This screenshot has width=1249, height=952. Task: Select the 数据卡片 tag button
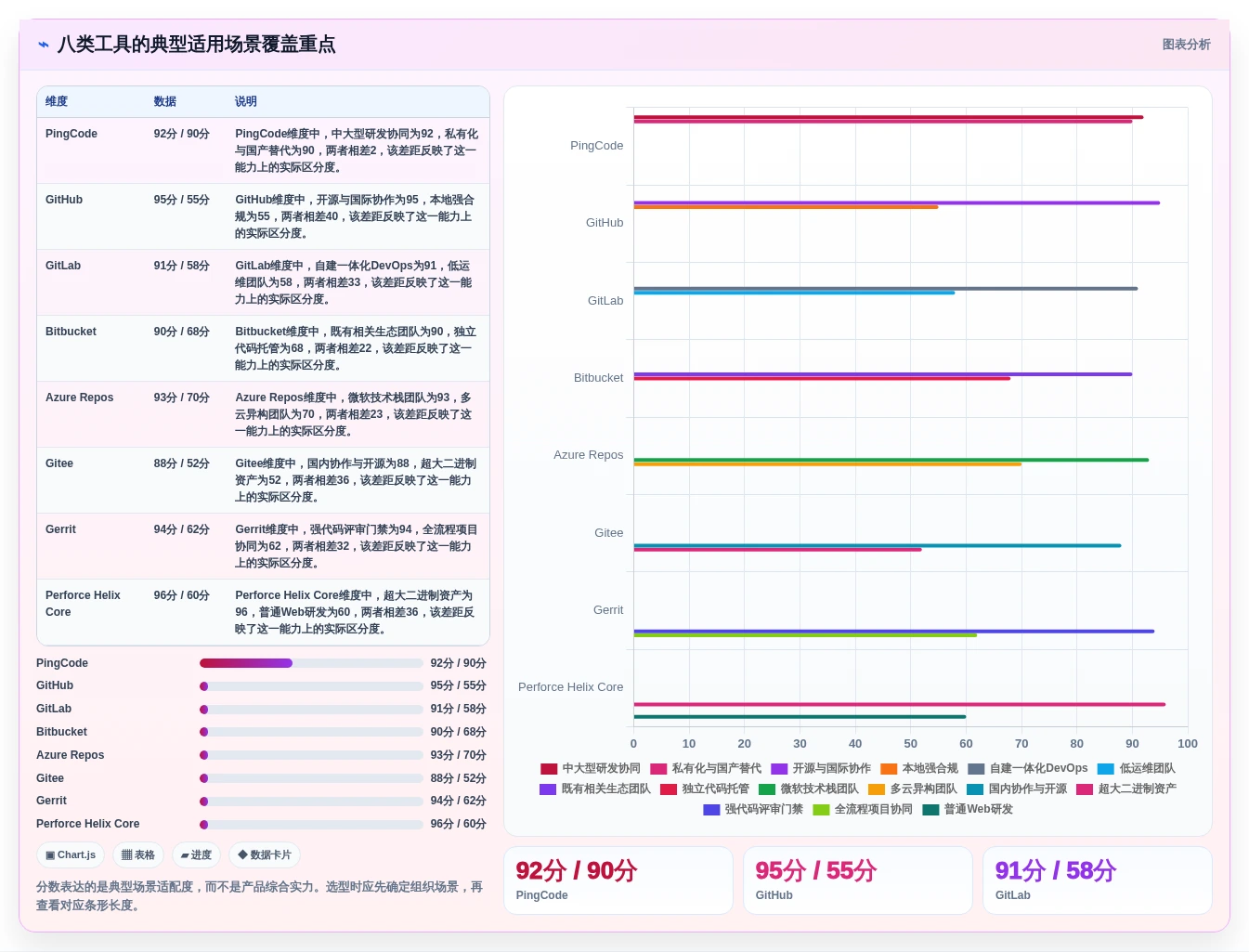point(265,855)
